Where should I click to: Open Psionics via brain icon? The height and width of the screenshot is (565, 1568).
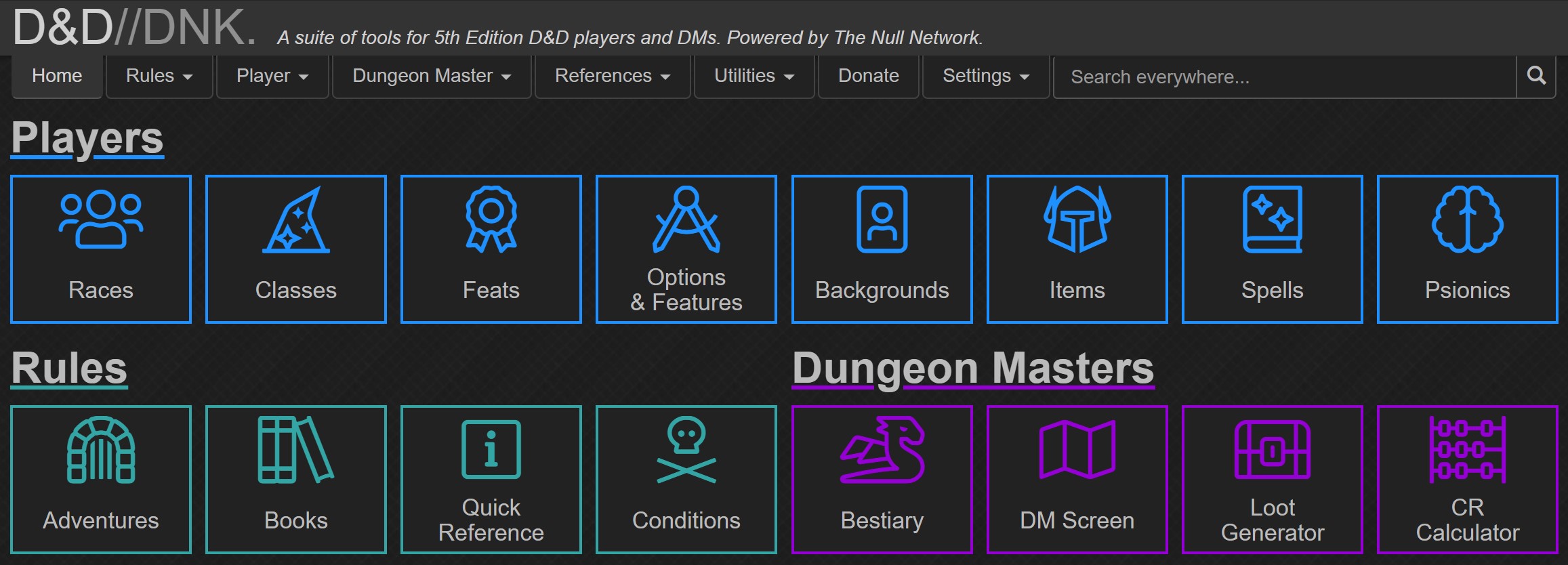pyautogui.click(x=1468, y=219)
